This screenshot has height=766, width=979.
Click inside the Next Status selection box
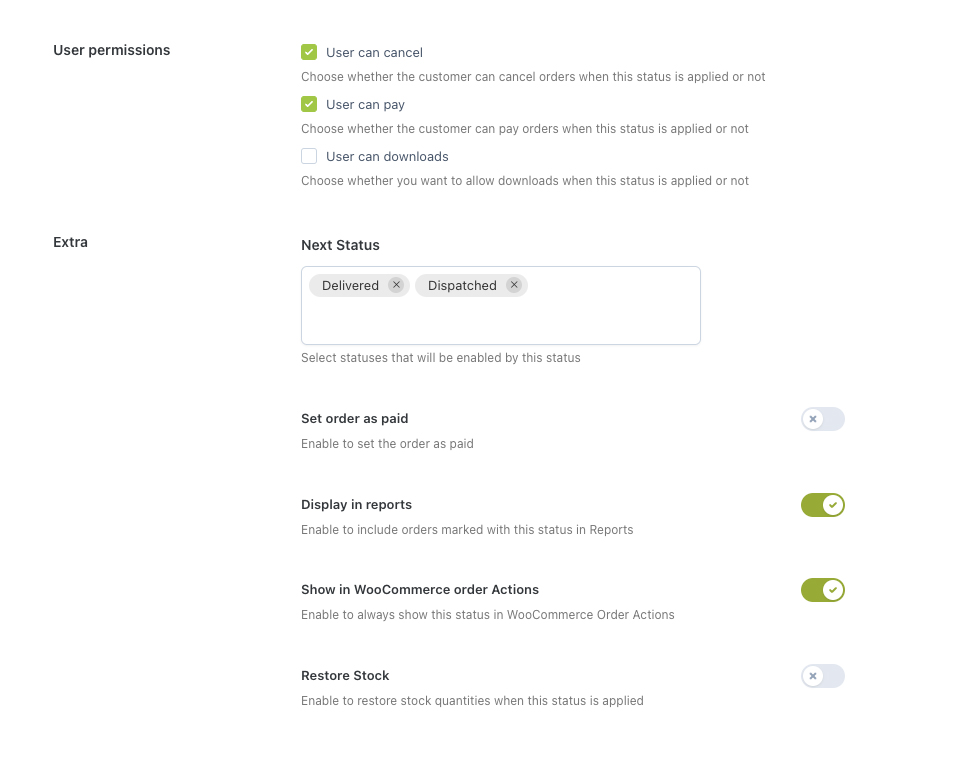[500, 320]
